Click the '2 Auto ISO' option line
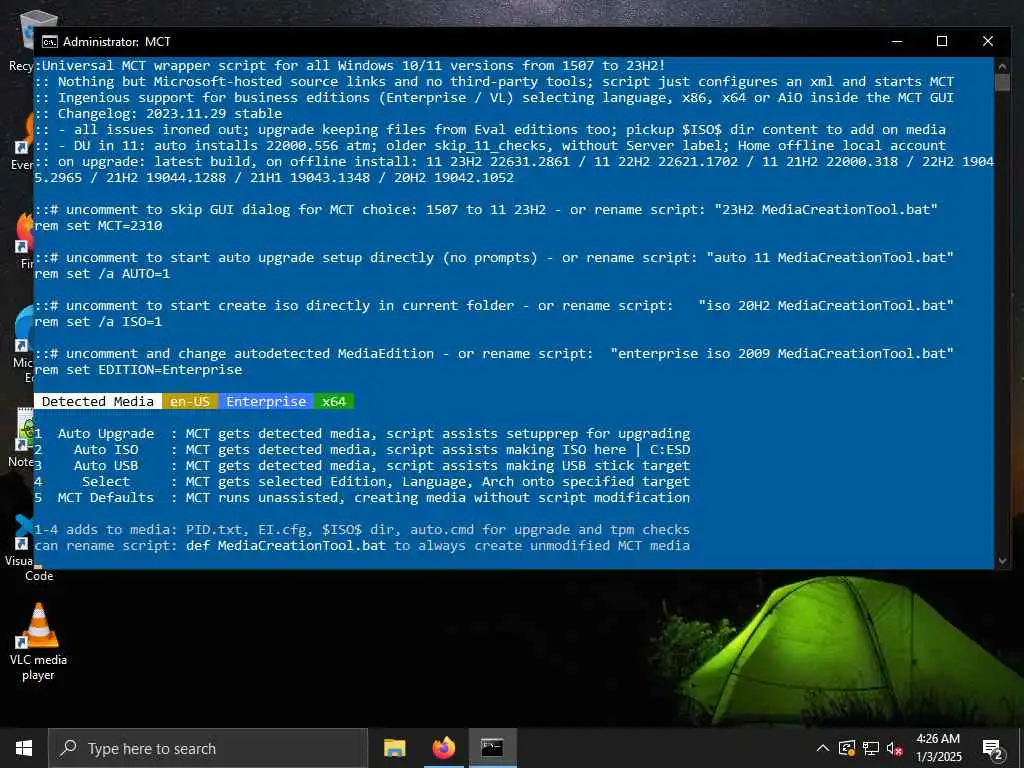Screen dimensions: 1024x768 362,449
